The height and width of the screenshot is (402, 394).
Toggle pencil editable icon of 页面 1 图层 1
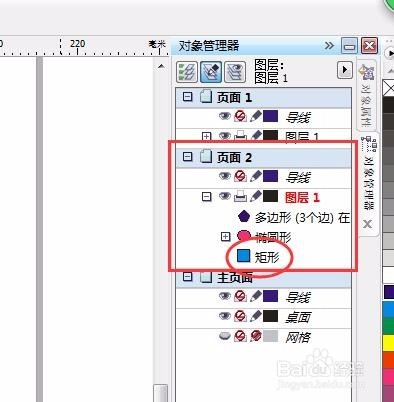click(x=255, y=135)
